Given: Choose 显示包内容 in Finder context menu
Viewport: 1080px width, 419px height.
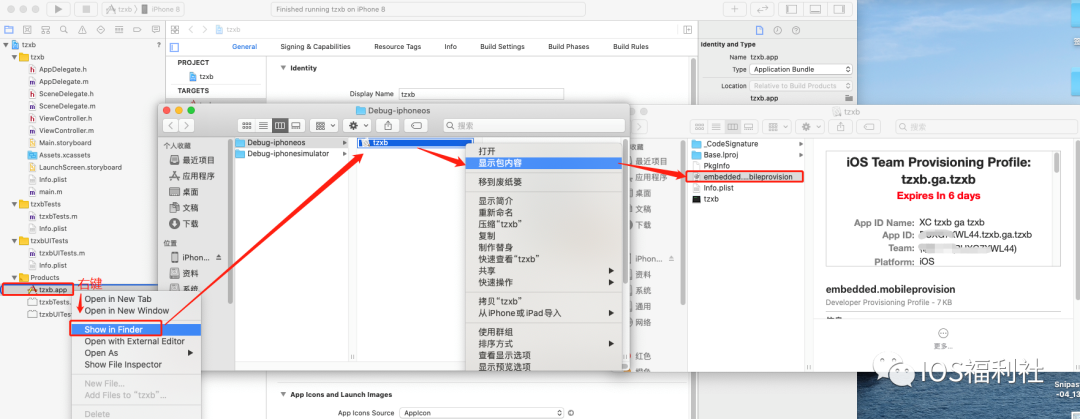Looking at the screenshot, I should 543,163.
